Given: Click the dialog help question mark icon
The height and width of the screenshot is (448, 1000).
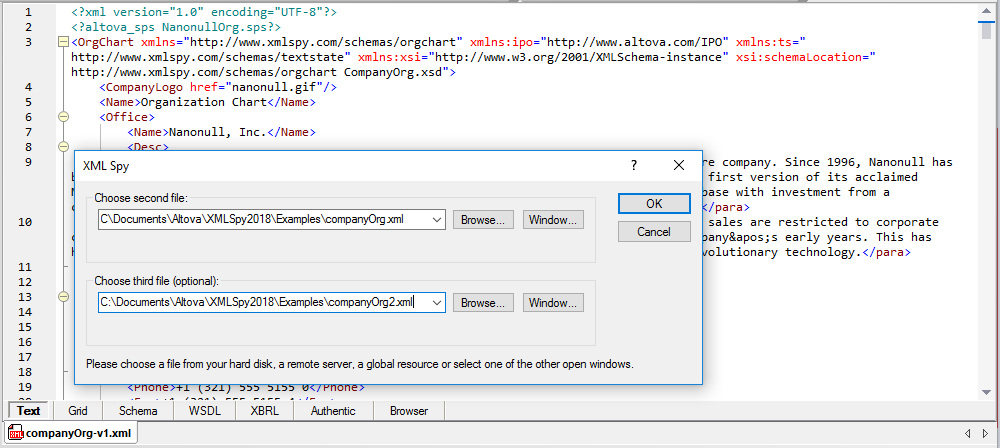Looking at the screenshot, I should point(633,165).
